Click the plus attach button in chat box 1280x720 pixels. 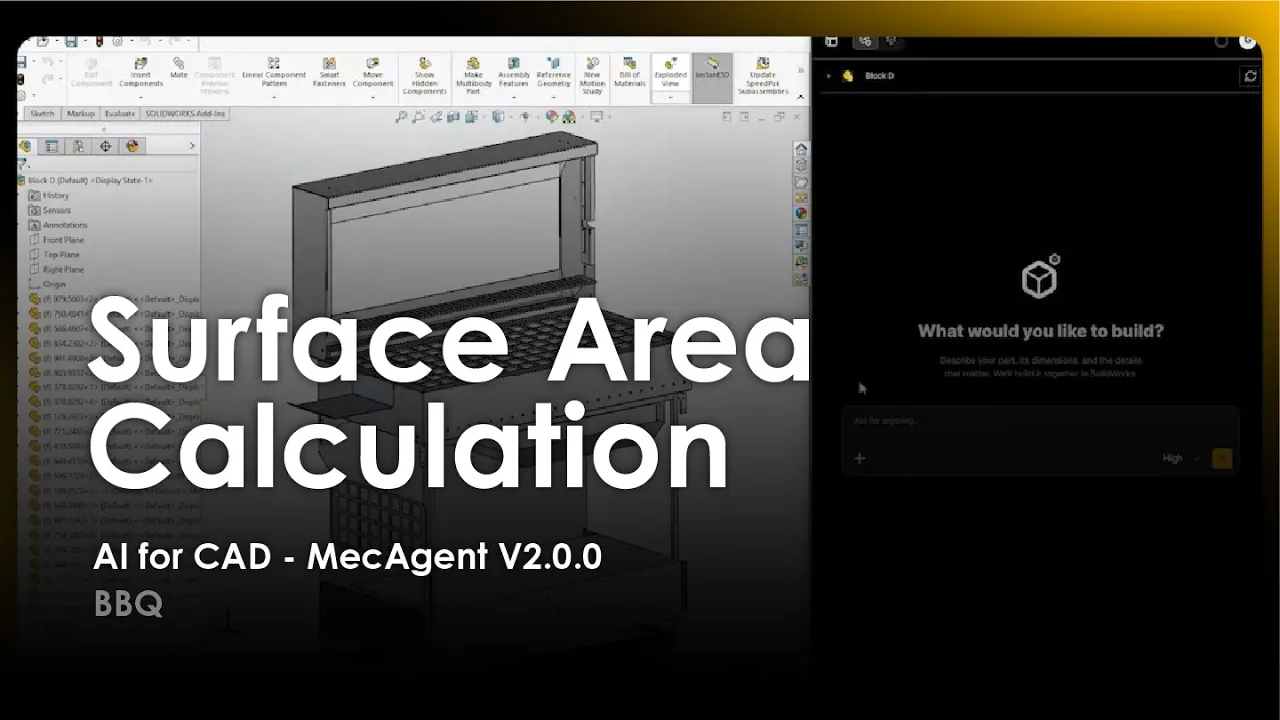pyautogui.click(x=860, y=459)
